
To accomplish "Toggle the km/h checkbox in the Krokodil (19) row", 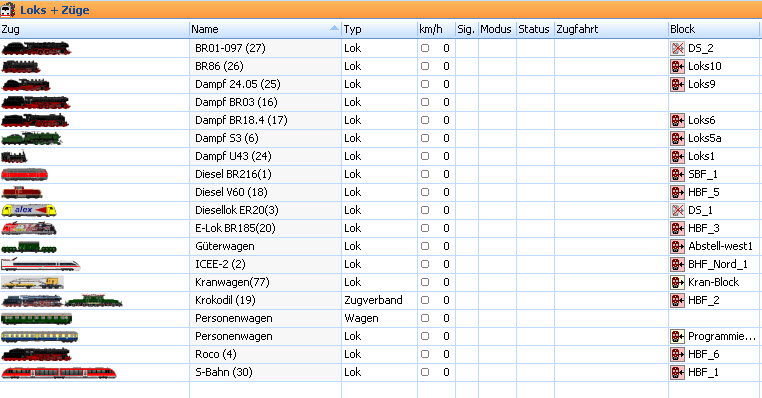I will [x=425, y=300].
